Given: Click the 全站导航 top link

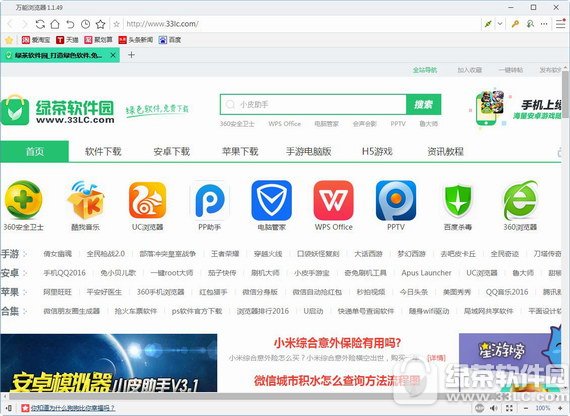Looking at the screenshot, I should pyautogui.click(x=425, y=70).
